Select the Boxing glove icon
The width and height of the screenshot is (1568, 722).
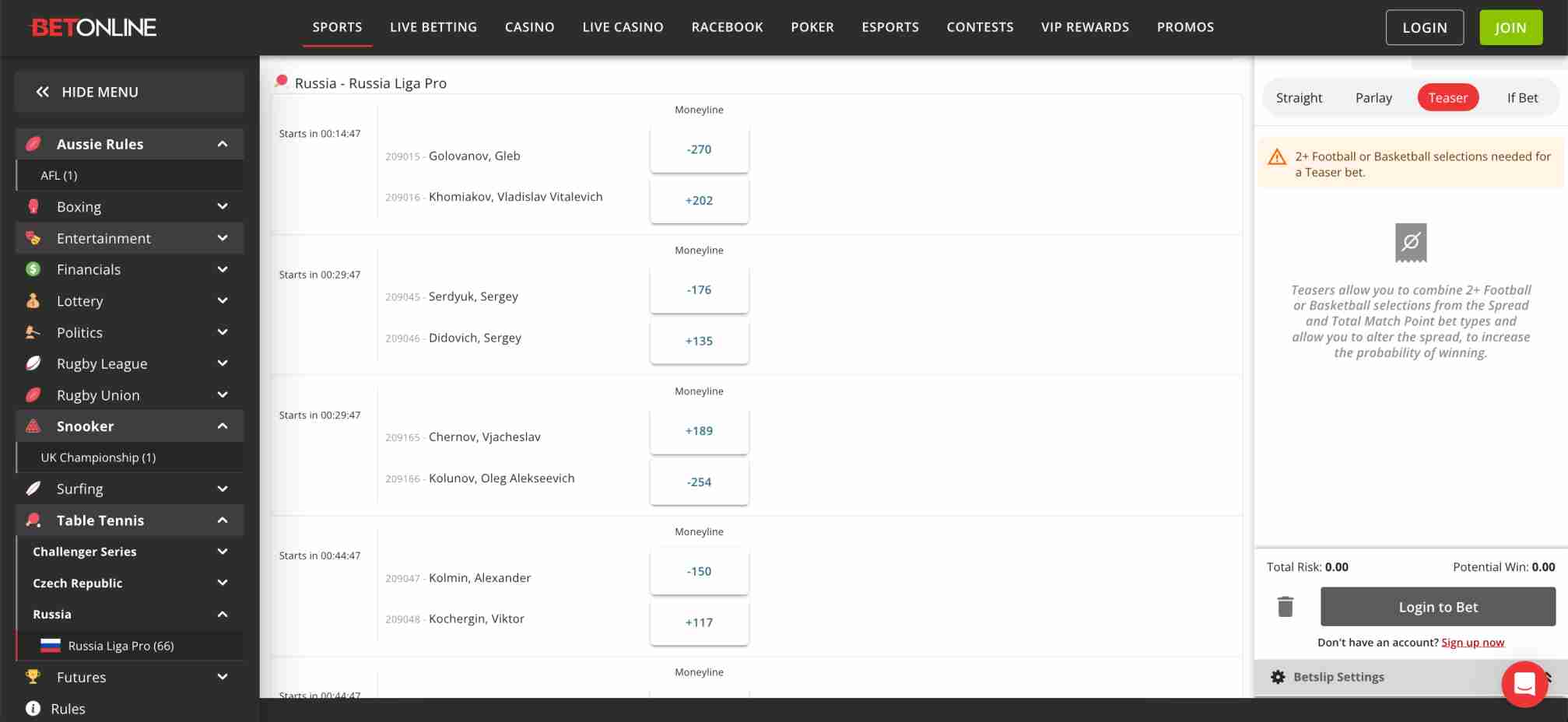pyautogui.click(x=33, y=206)
